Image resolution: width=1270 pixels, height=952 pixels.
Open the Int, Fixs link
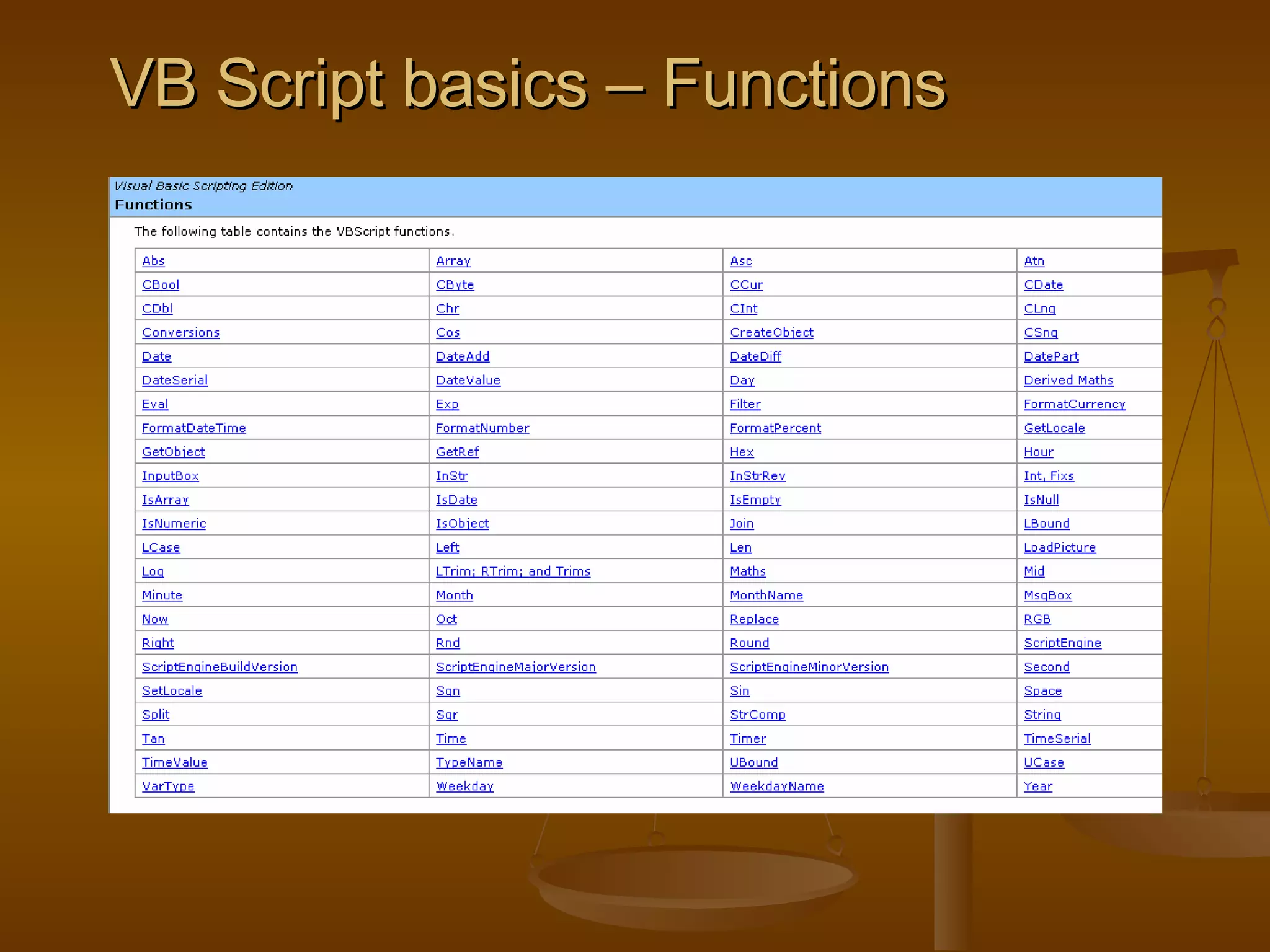click(1049, 475)
